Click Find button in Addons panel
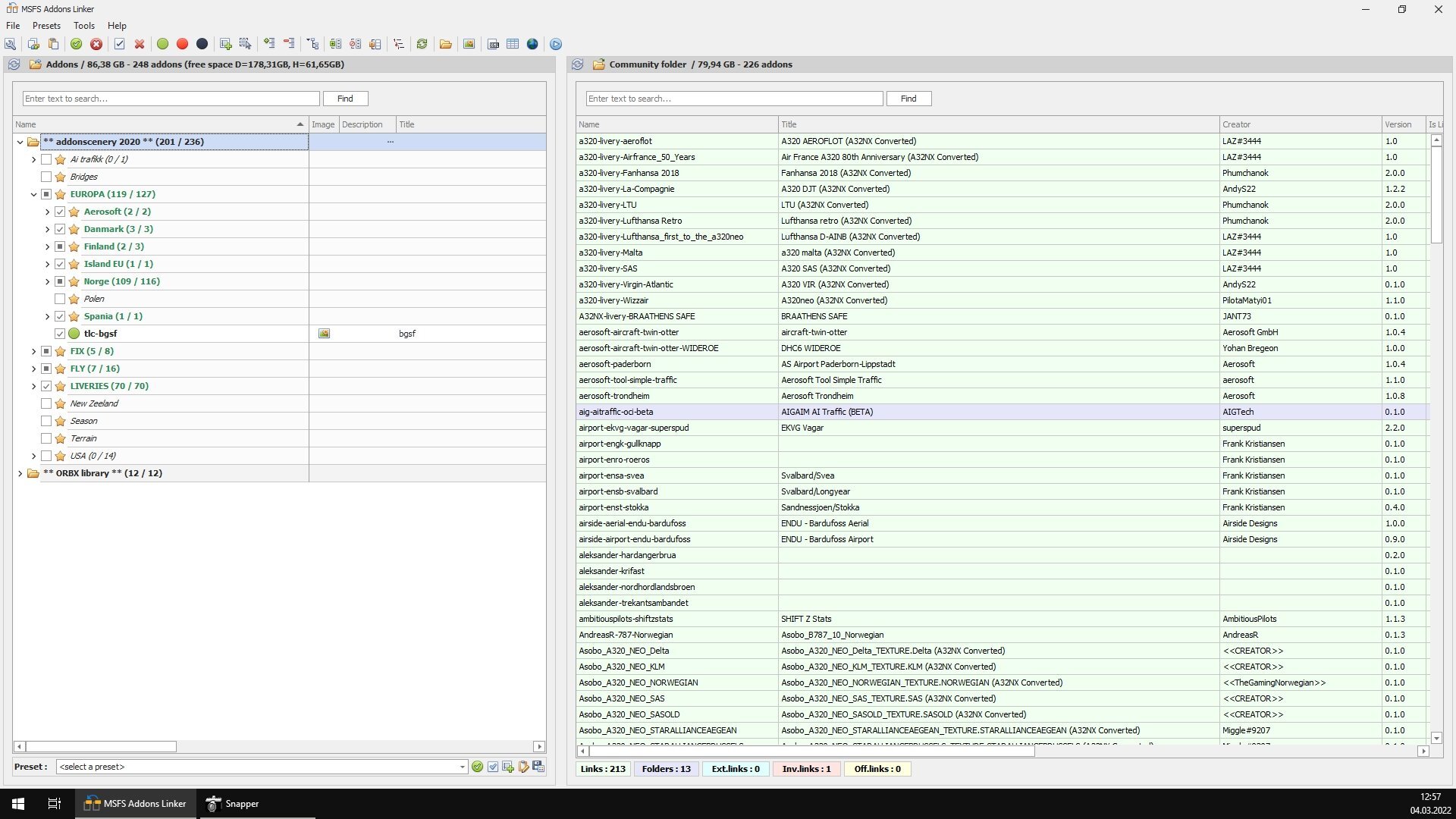This screenshot has width=1456, height=819. 345,99
